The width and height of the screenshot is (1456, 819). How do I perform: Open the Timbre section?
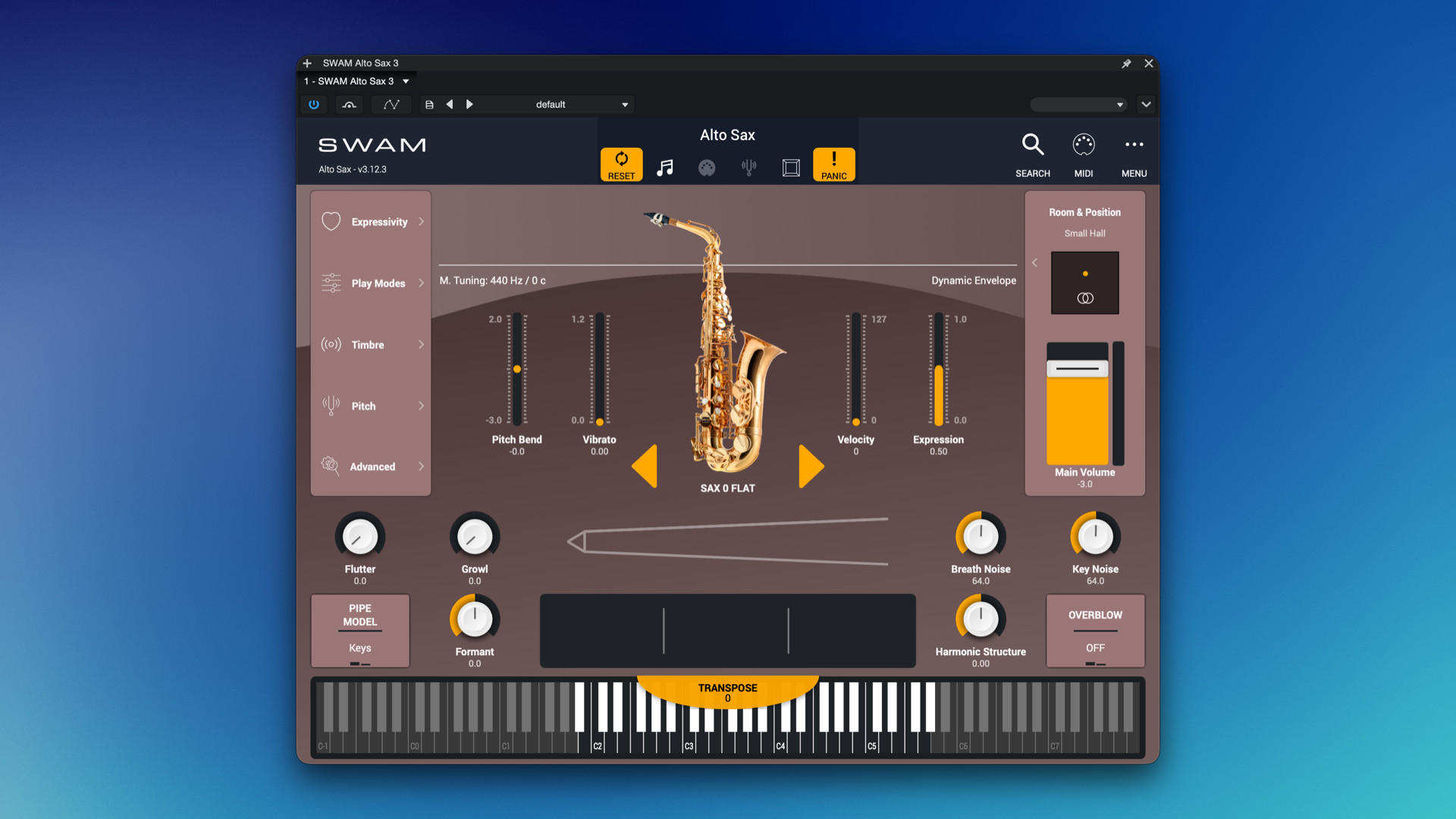pos(371,344)
